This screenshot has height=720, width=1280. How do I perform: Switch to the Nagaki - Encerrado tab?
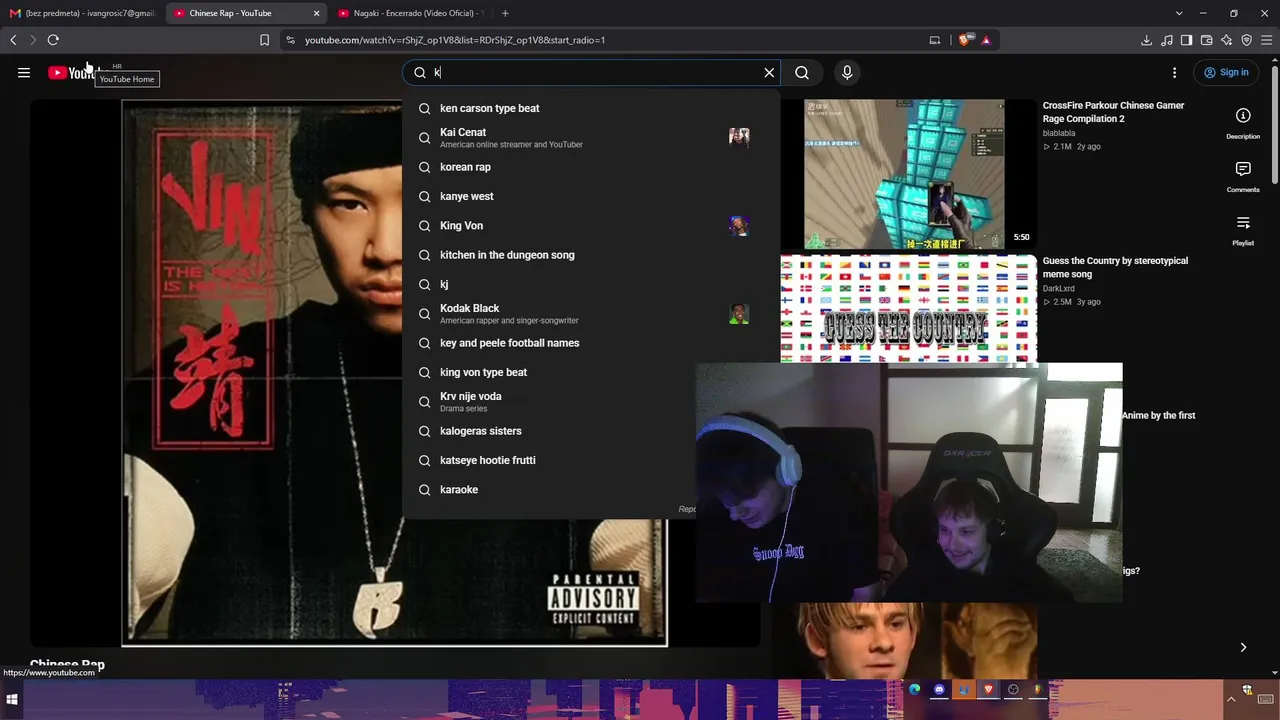pos(409,13)
